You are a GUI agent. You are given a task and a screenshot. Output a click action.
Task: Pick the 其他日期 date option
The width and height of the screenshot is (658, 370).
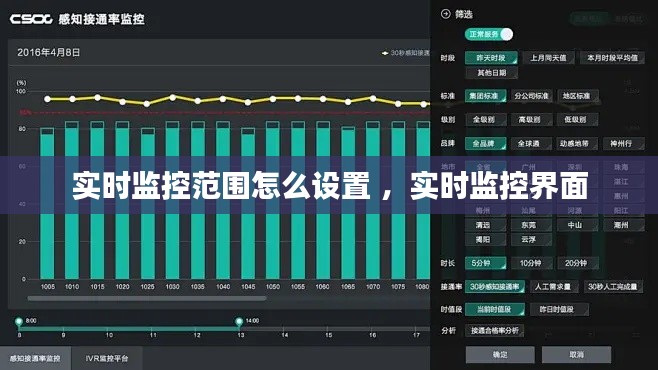pyautogui.click(x=491, y=73)
